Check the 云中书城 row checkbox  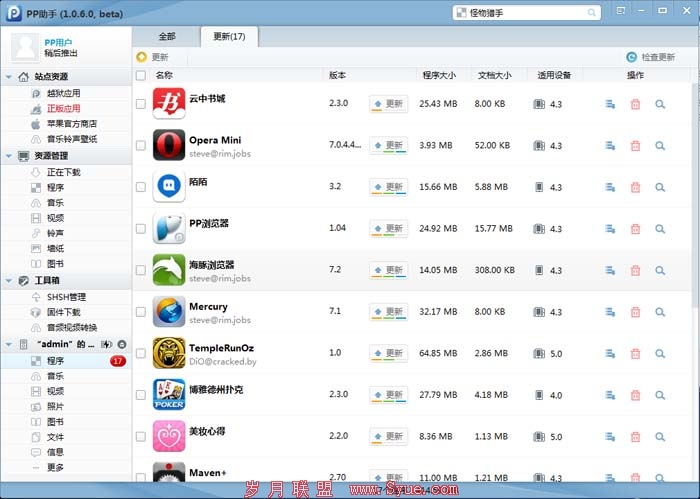pyautogui.click(x=141, y=104)
